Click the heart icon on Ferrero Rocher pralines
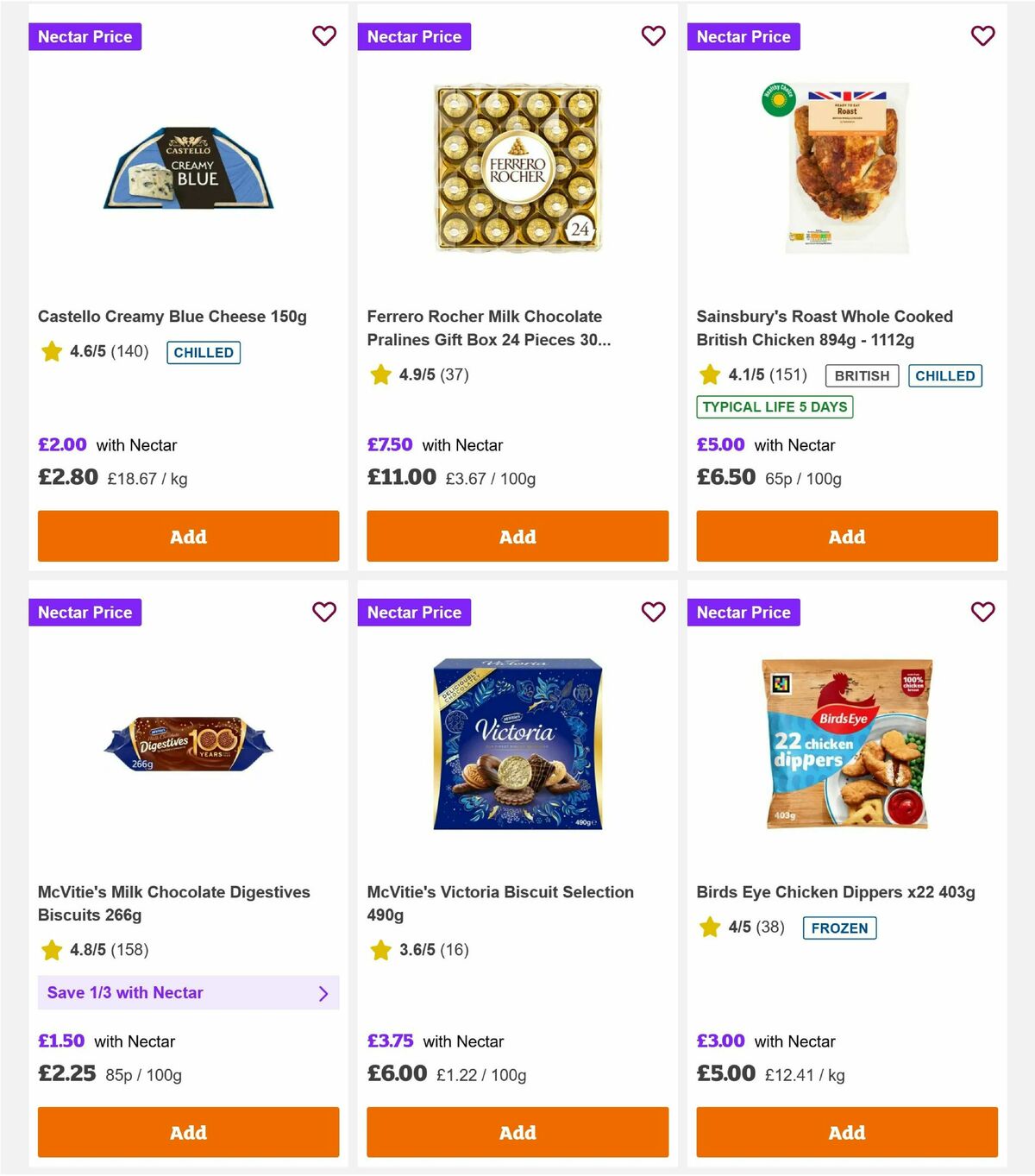The width and height of the screenshot is (1035, 1176). (x=654, y=36)
